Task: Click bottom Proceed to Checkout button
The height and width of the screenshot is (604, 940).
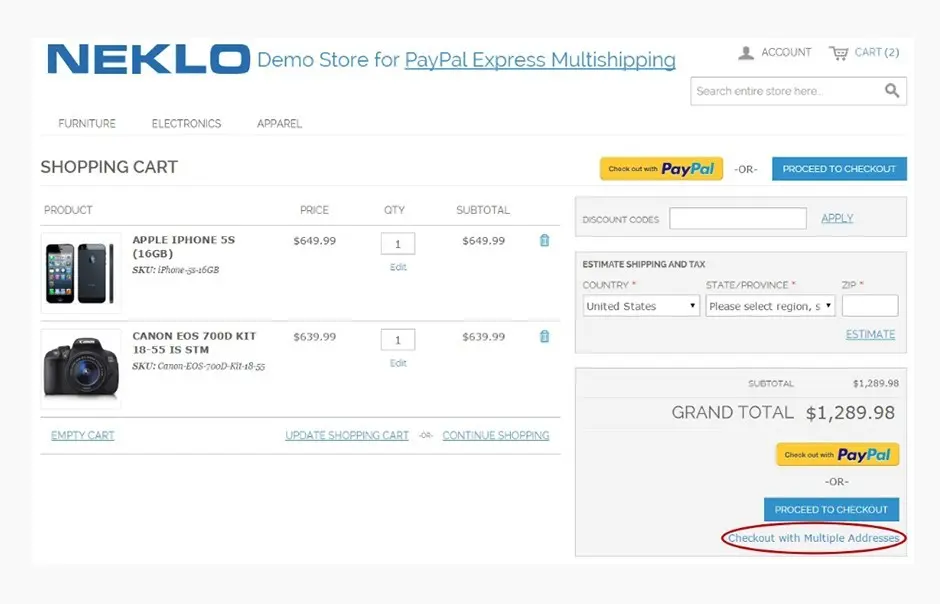Action: (831, 509)
